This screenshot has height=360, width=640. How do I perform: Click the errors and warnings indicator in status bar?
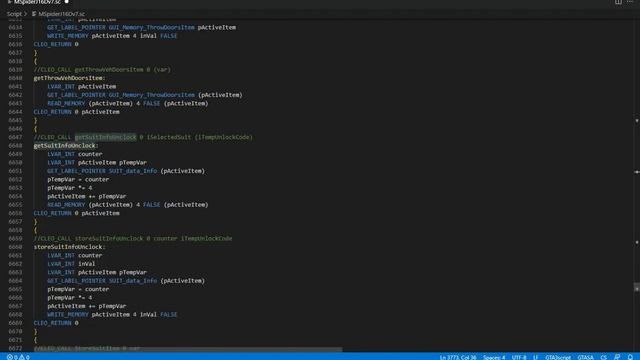click(x=18, y=357)
